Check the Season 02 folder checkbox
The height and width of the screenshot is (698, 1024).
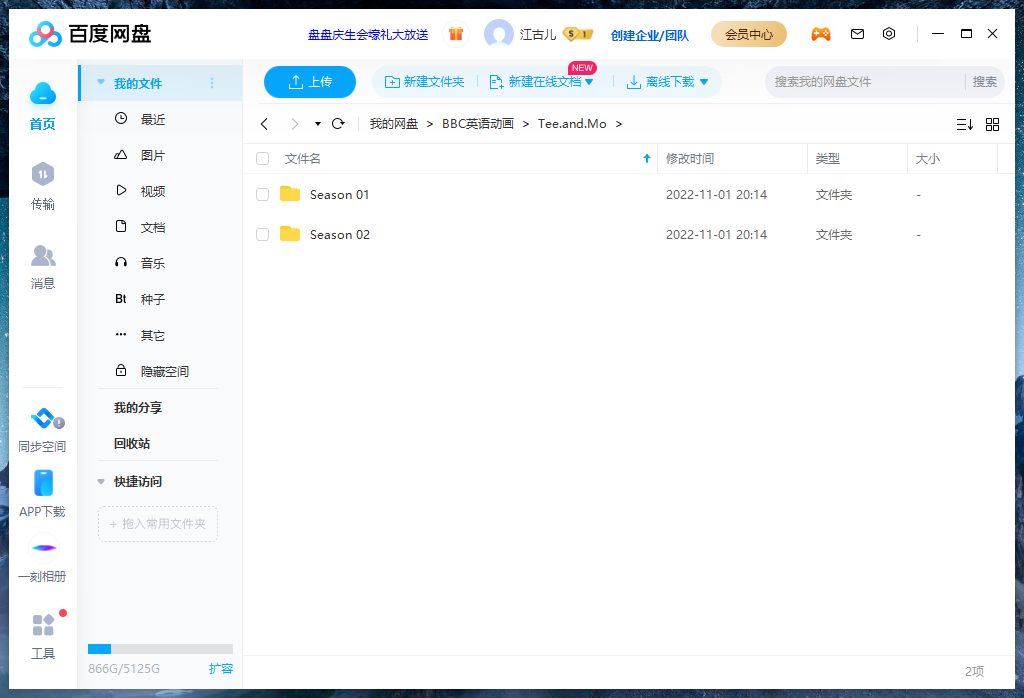pyautogui.click(x=262, y=234)
